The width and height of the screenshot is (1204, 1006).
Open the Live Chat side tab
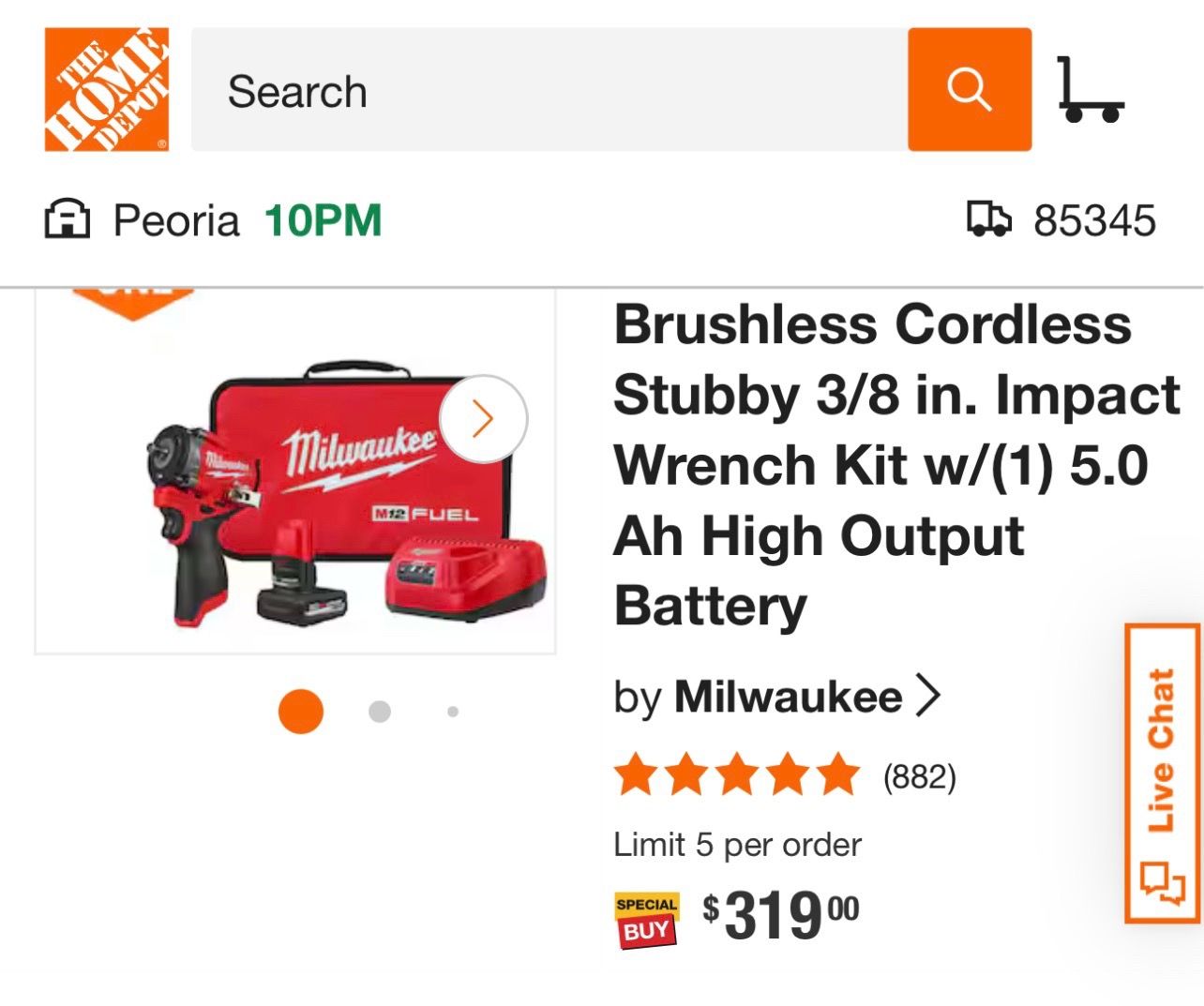1163,773
